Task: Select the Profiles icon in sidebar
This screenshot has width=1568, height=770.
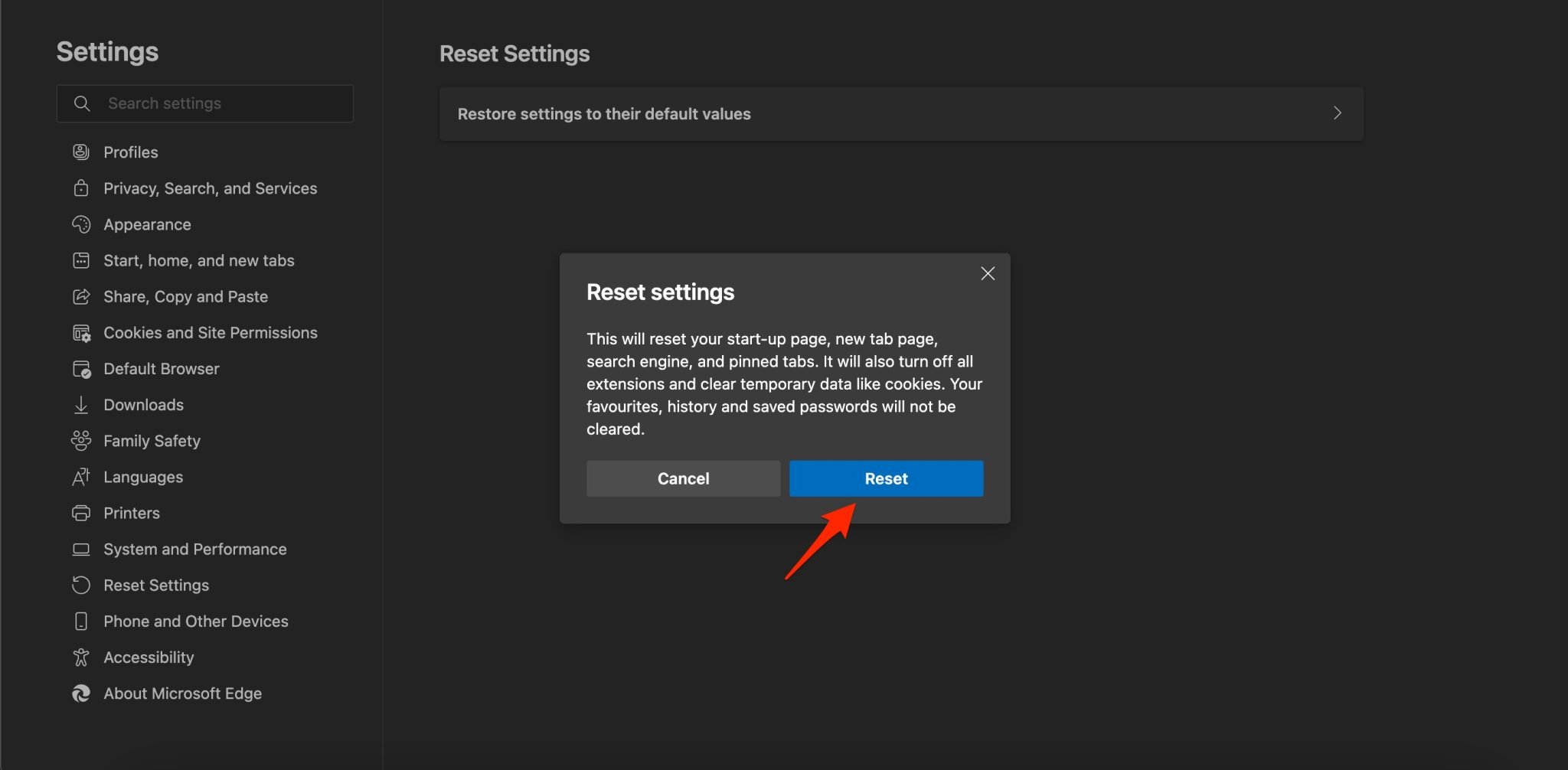Action: click(x=81, y=152)
